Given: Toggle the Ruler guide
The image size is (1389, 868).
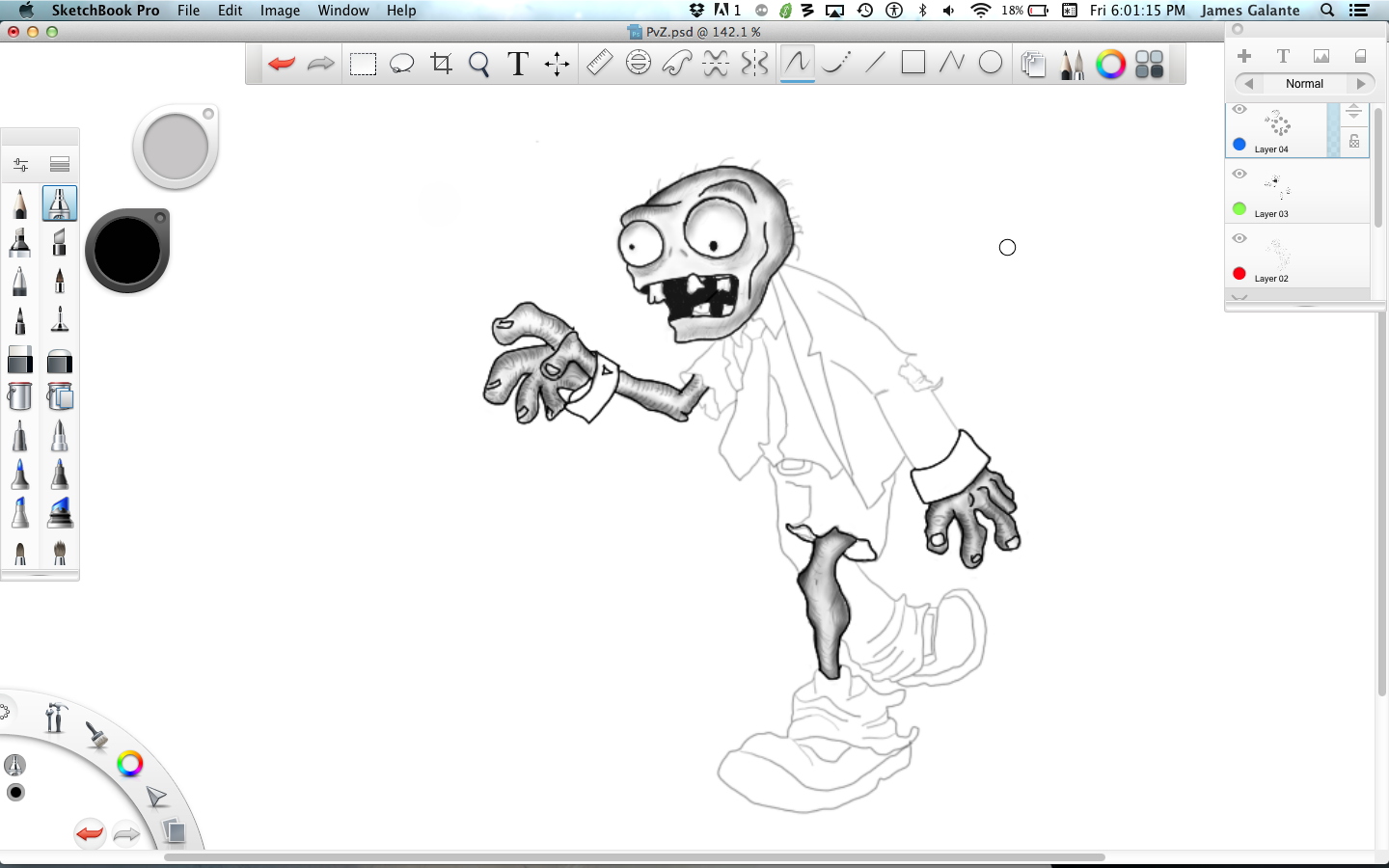Looking at the screenshot, I should tap(599, 64).
